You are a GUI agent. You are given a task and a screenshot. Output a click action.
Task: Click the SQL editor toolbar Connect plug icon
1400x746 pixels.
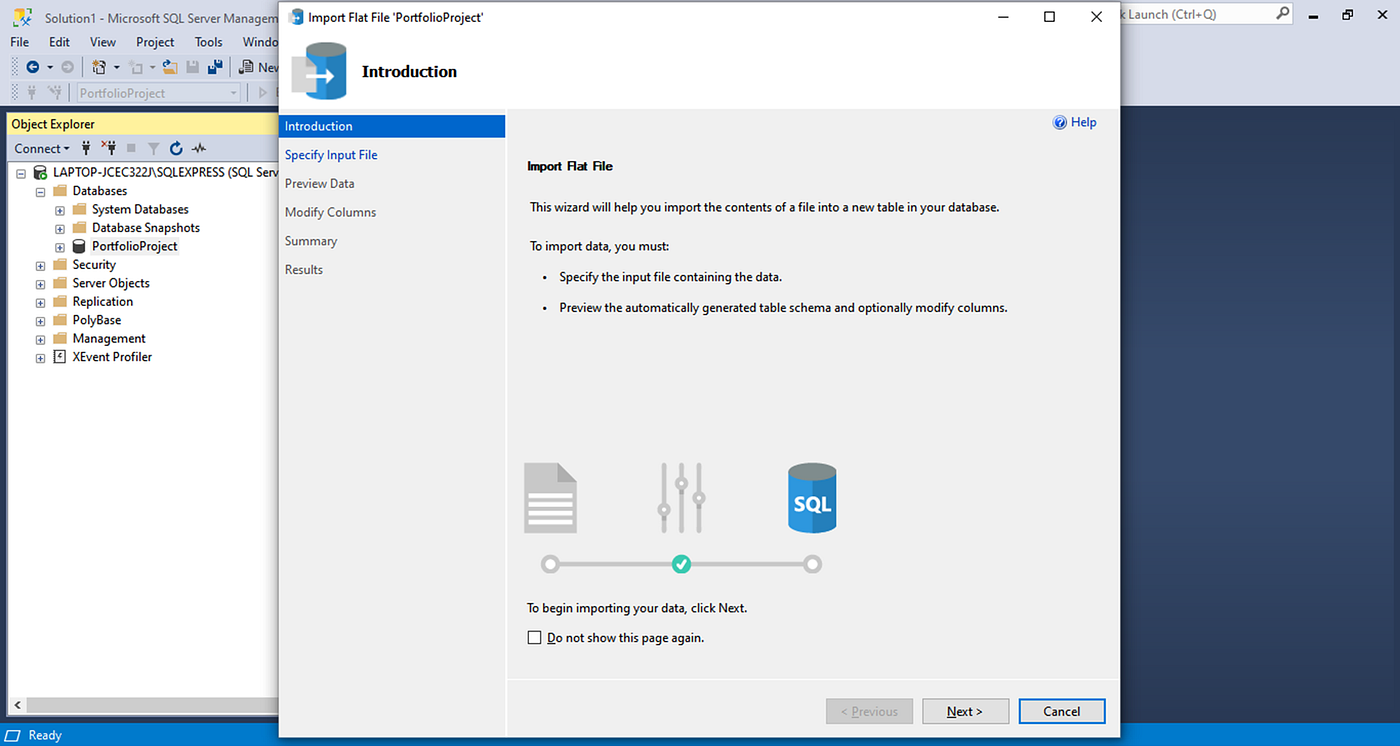pos(31,93)
